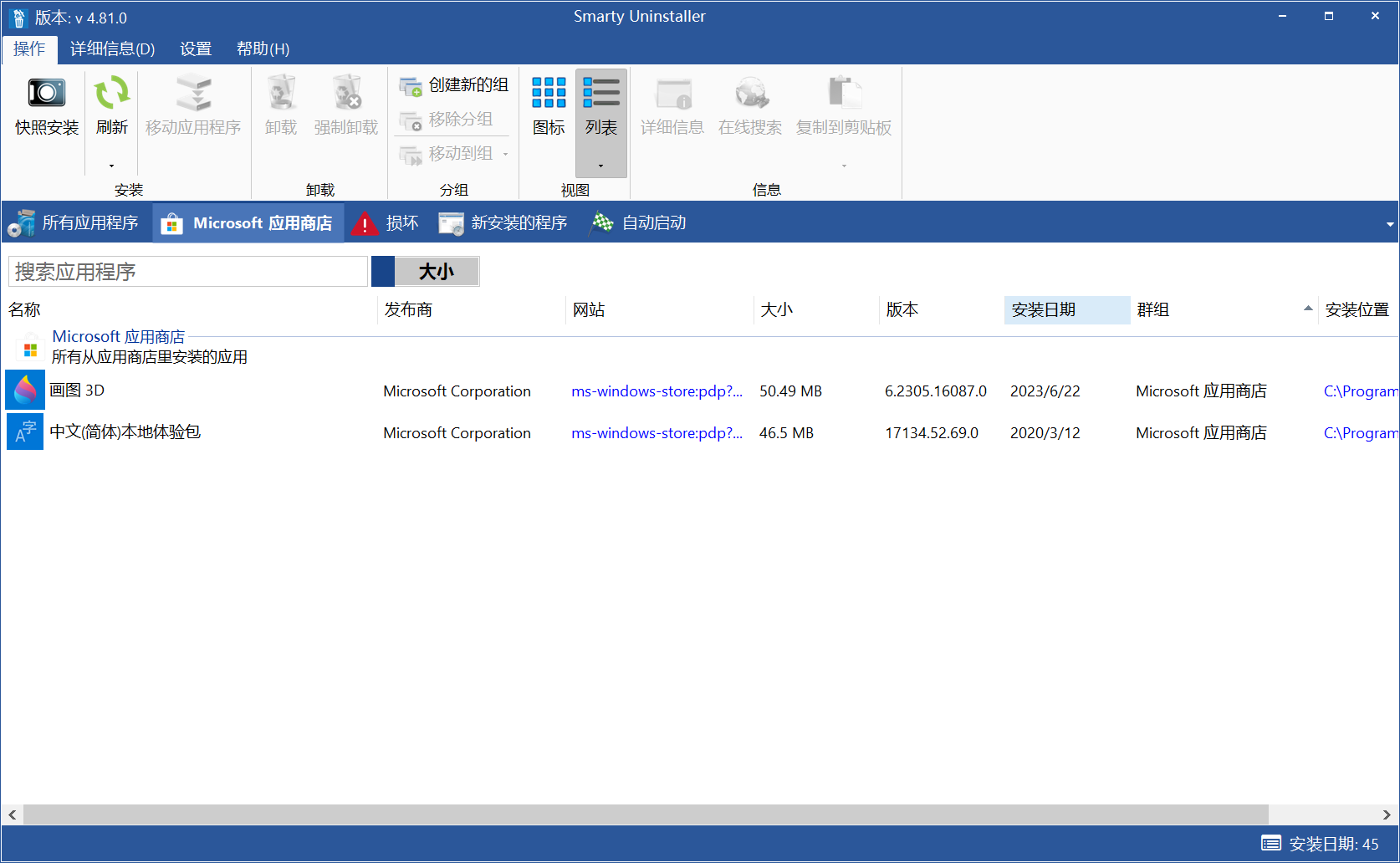Open the 自动启动 tab
This screenshot has width=1400, height=863.
tap(639, 223)
